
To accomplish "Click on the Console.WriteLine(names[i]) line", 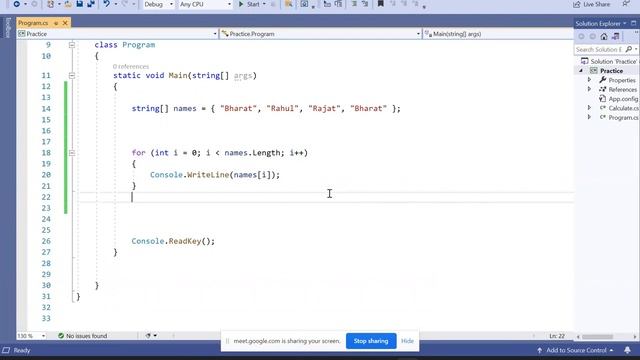I will pos(215,175).
